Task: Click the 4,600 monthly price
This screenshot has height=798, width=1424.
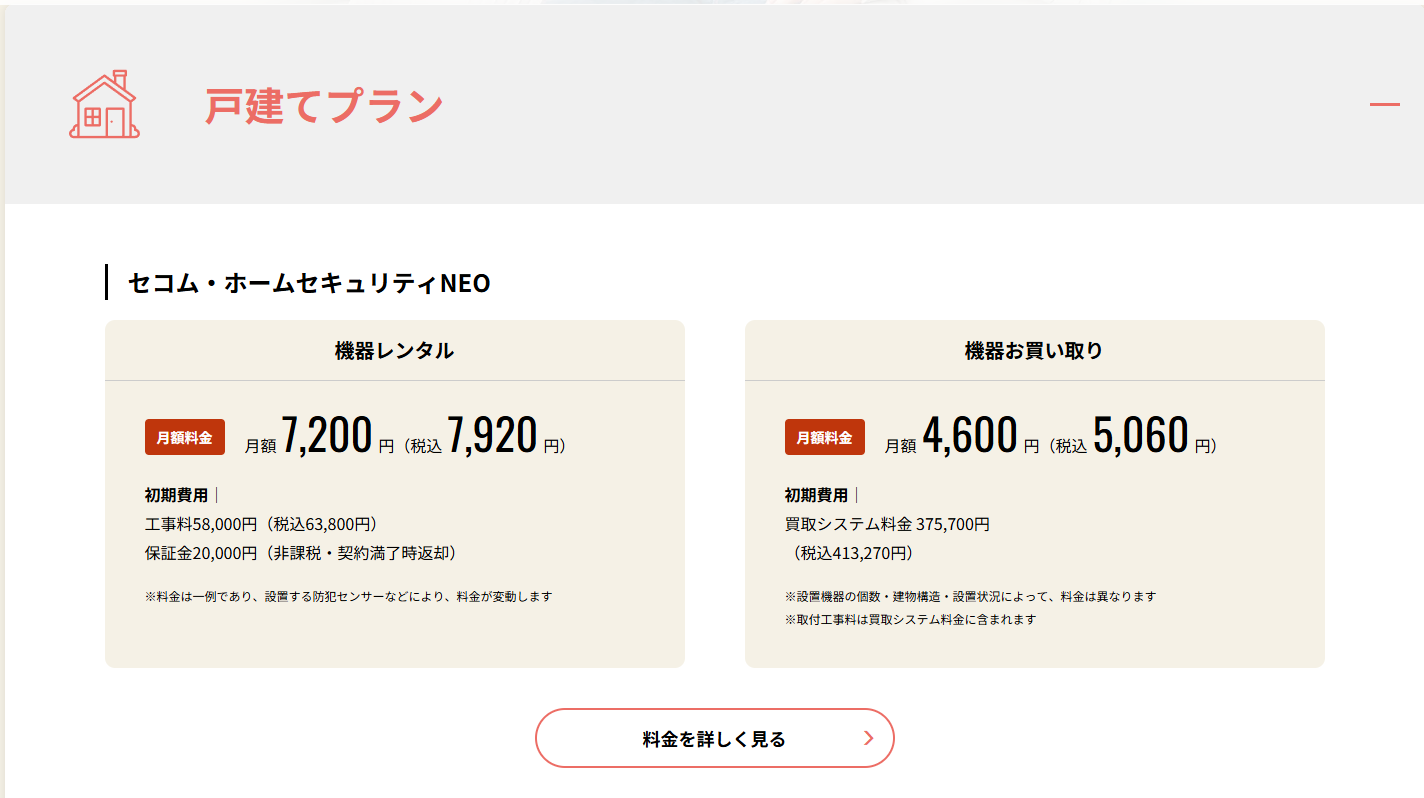Action: [x=969, y=436]
